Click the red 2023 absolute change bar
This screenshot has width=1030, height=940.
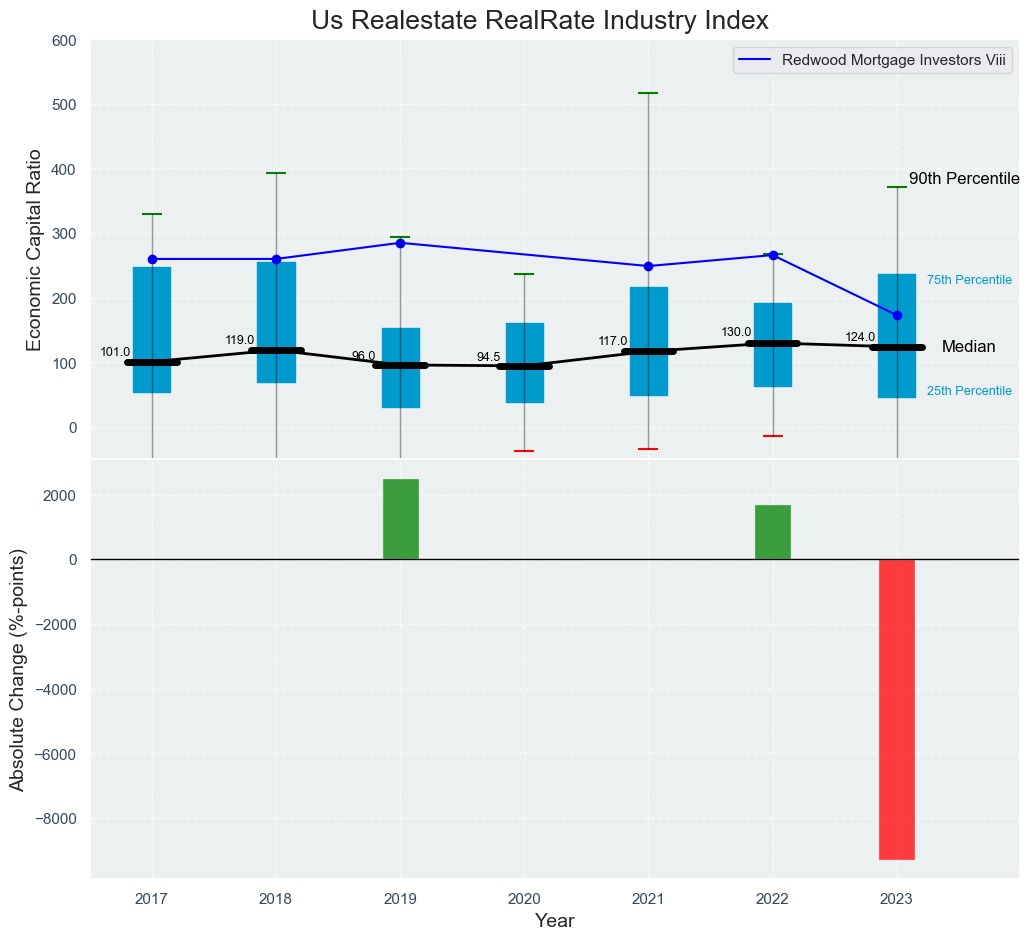(x=897, y=709)
